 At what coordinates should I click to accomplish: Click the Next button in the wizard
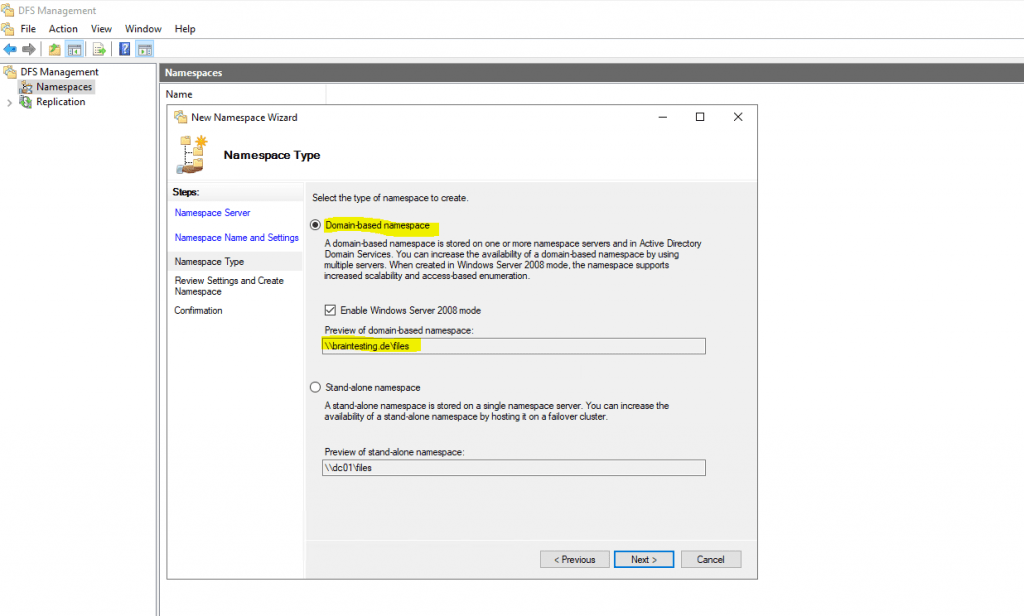click(x=644, y=560)
